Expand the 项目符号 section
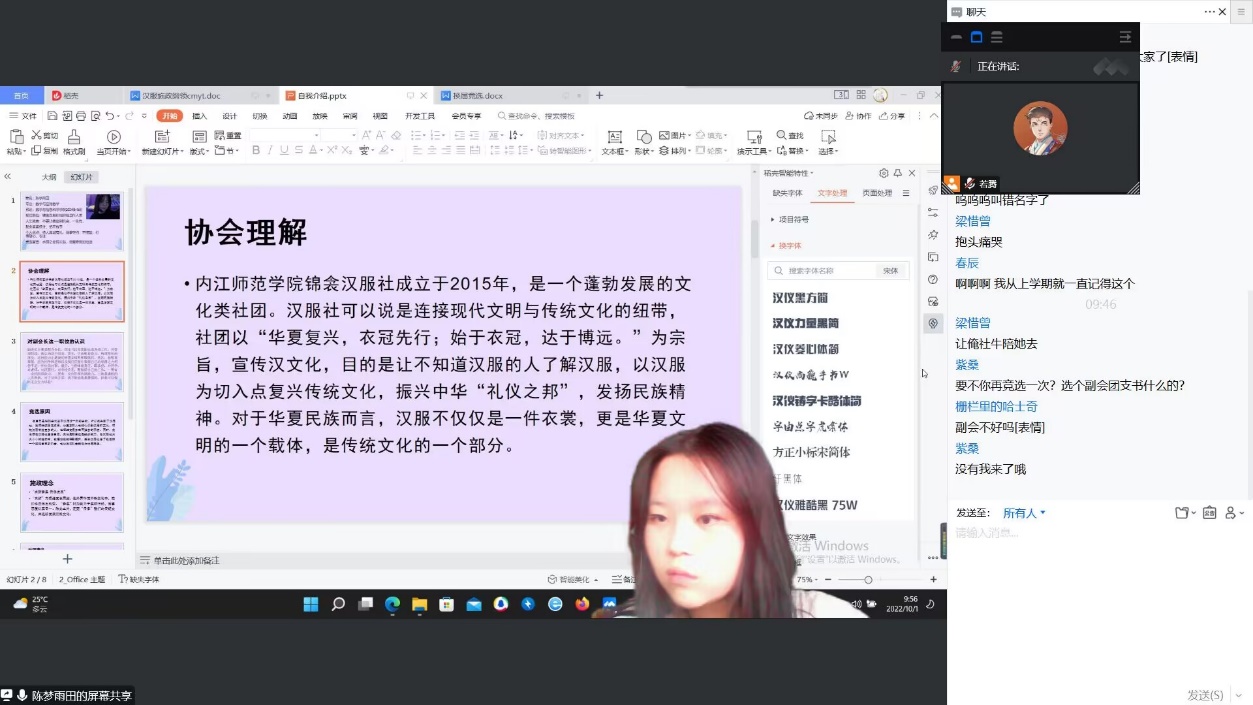 pos(790,219)
